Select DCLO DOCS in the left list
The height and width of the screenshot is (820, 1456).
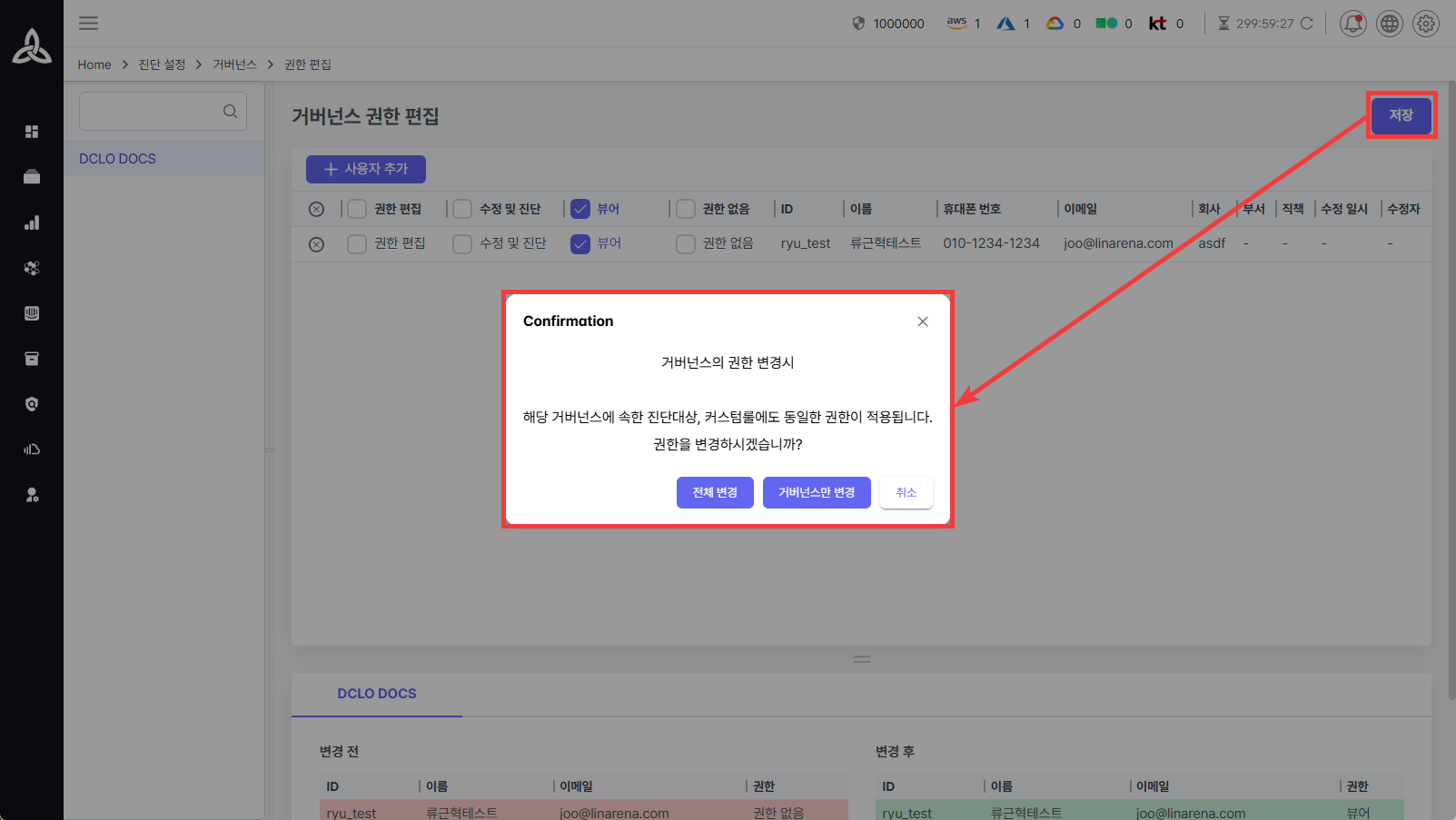pos(118,159)
